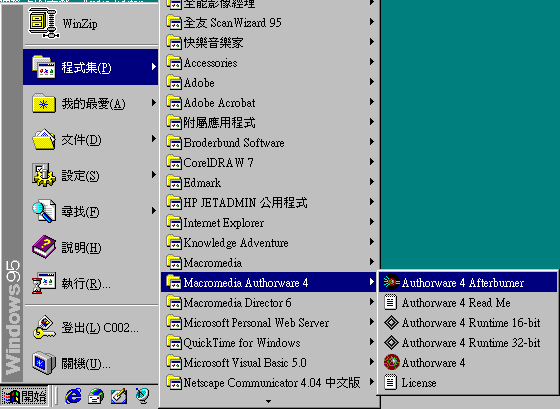Viewport: 560px width, 409px height.
Task: Launch Authorware 4 Runtime 16-bit
Action: [468, 323]
